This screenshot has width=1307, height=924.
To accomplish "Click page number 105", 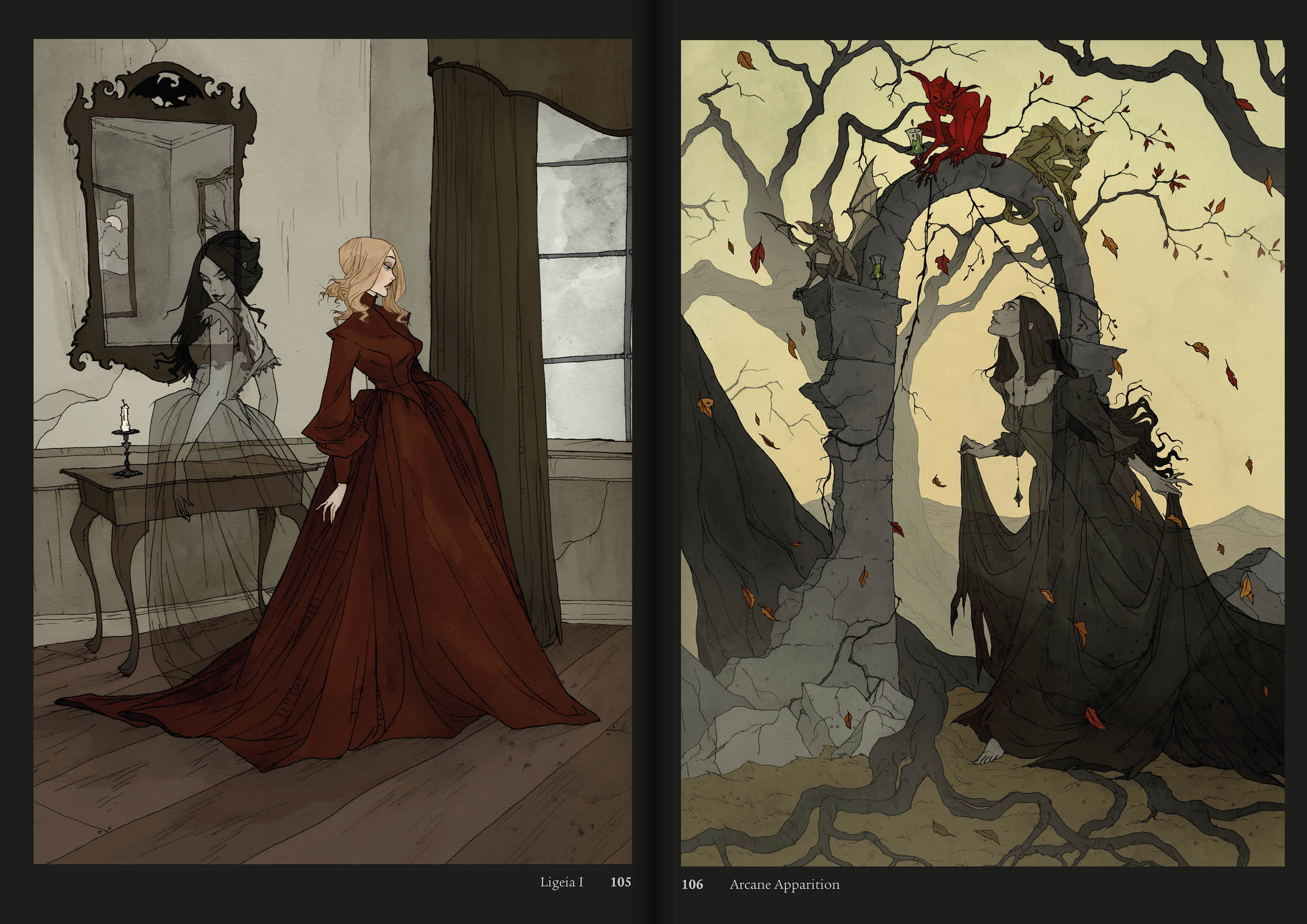I will click(620, 882).
